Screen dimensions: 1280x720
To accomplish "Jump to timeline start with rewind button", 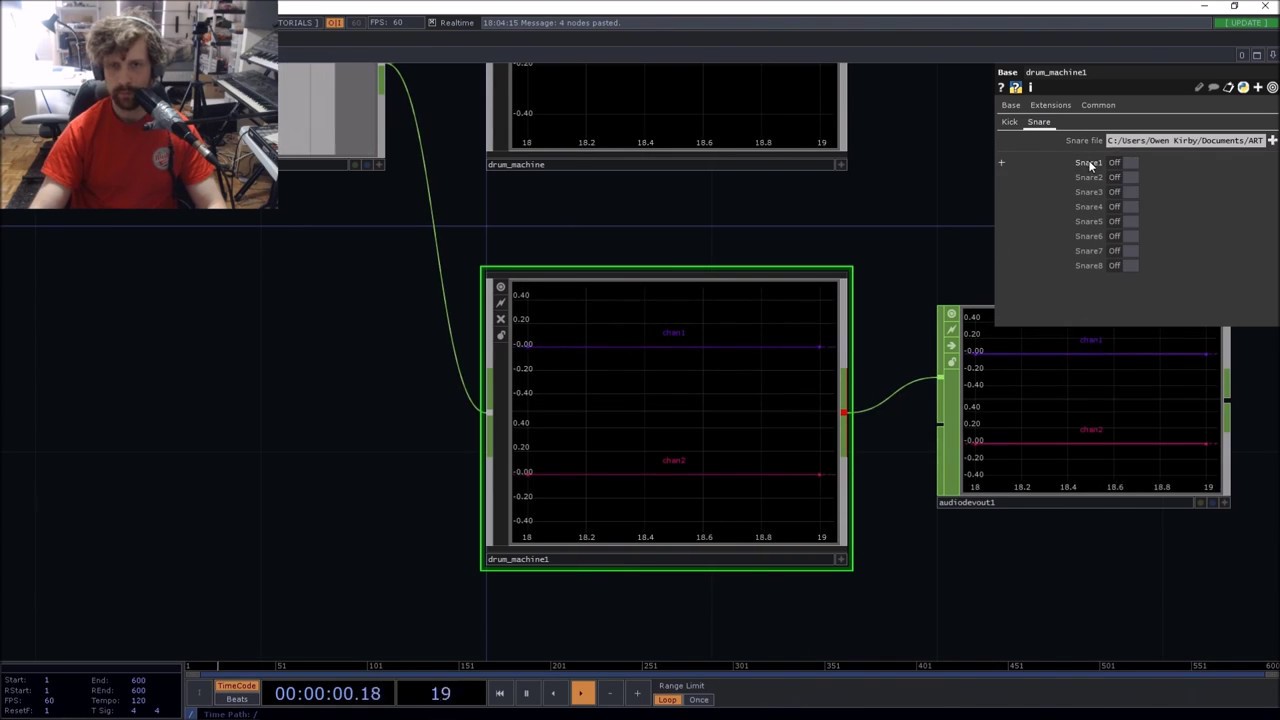I will (499, 693).
